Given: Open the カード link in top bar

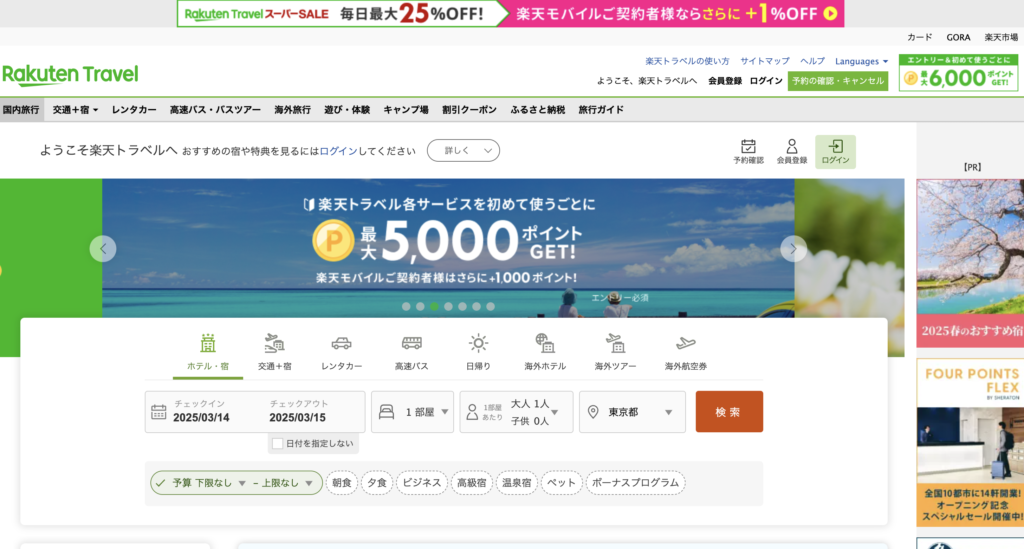Looking at the screenshot, I should [920, 37].
